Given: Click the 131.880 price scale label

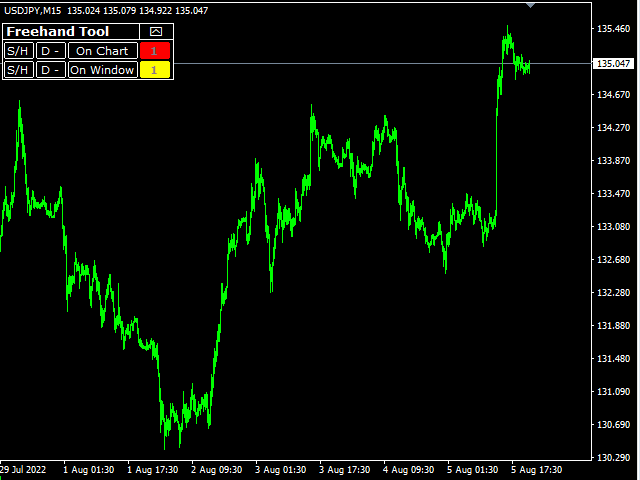Looking at the screenshot, I should tap(613, 326).
